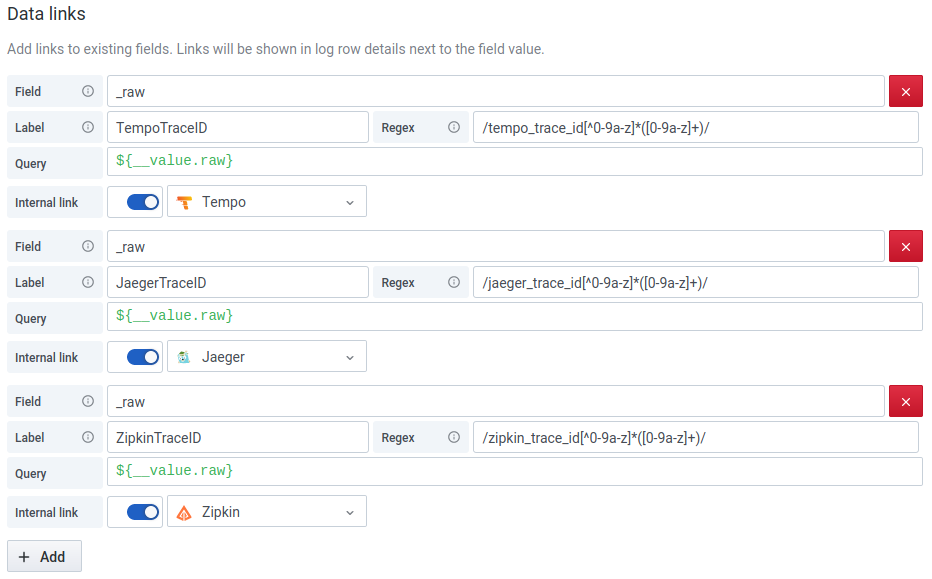The width and height of the screenshot is (932, 579).
Task: Click info icon next to tempo Regex label
Action: pos(454,127)
